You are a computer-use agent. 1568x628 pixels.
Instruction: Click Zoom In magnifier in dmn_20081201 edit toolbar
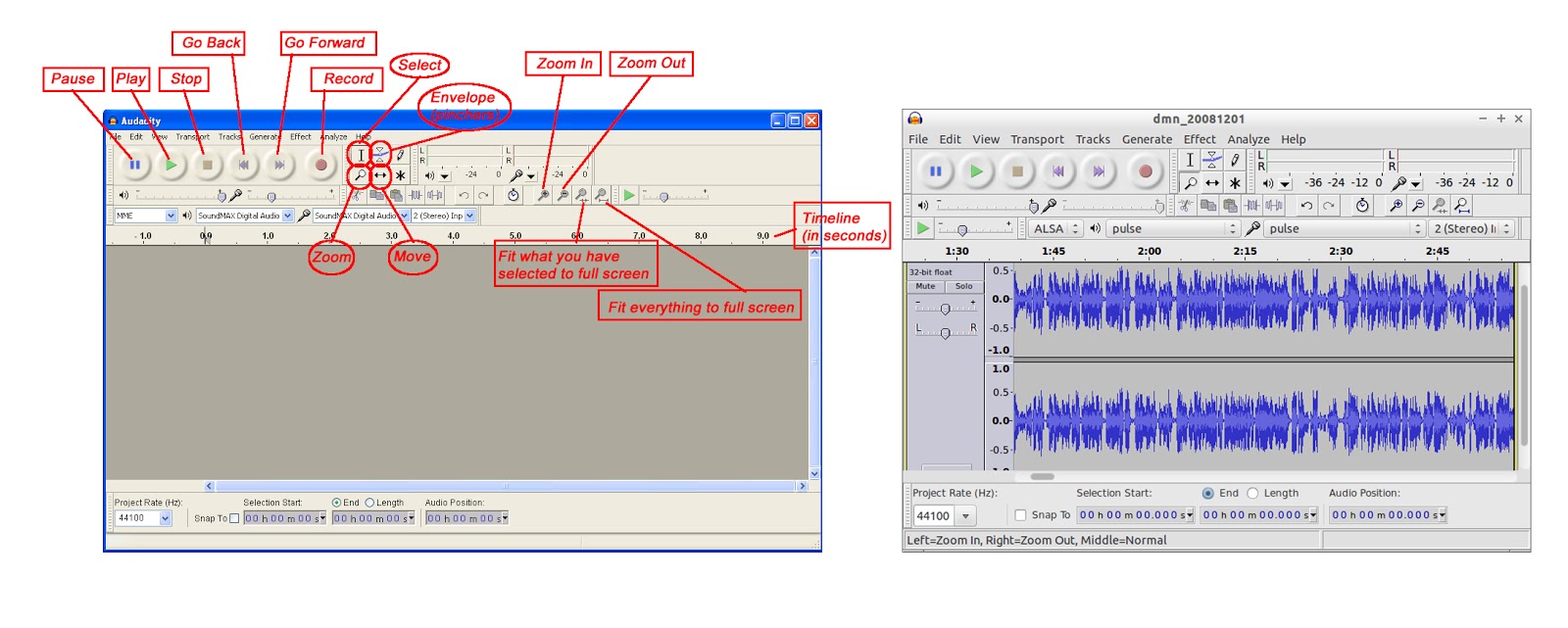[x=1396, y=206]
